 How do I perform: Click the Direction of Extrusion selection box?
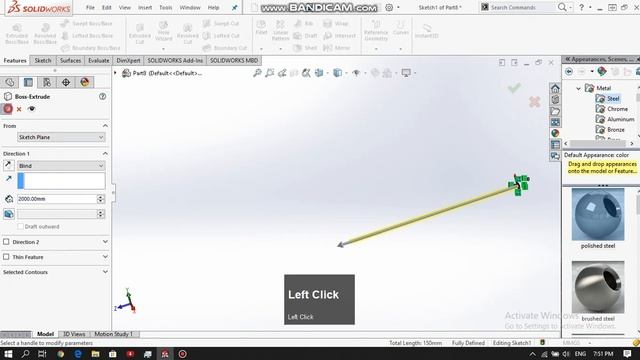[61, 180]
